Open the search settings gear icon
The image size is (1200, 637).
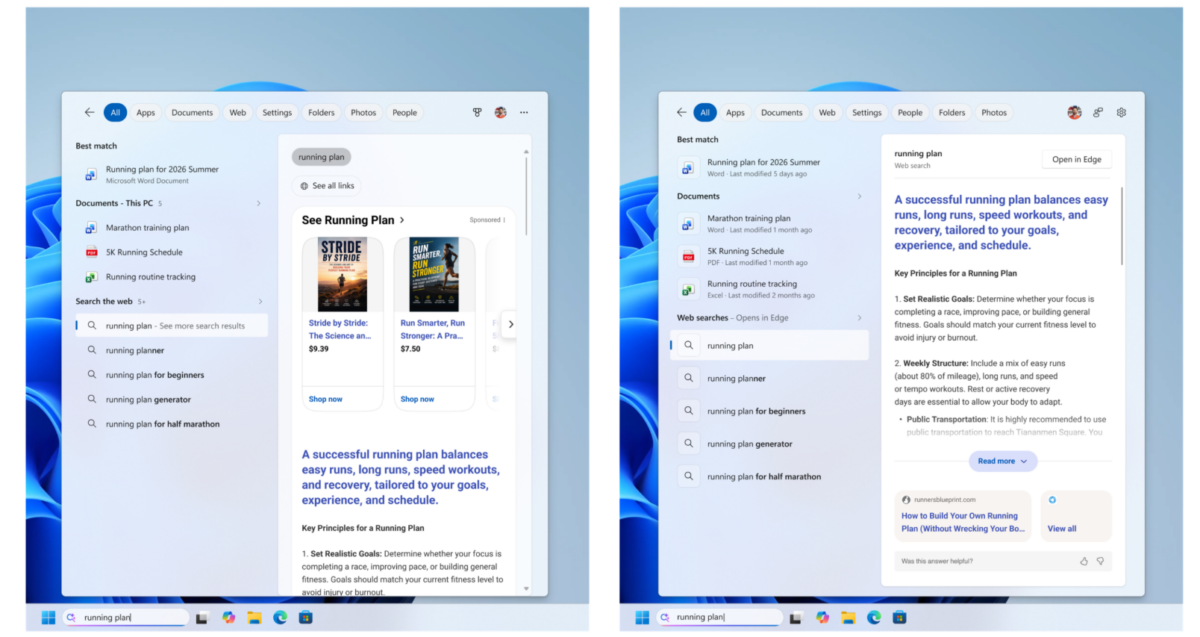(1121, 113)
